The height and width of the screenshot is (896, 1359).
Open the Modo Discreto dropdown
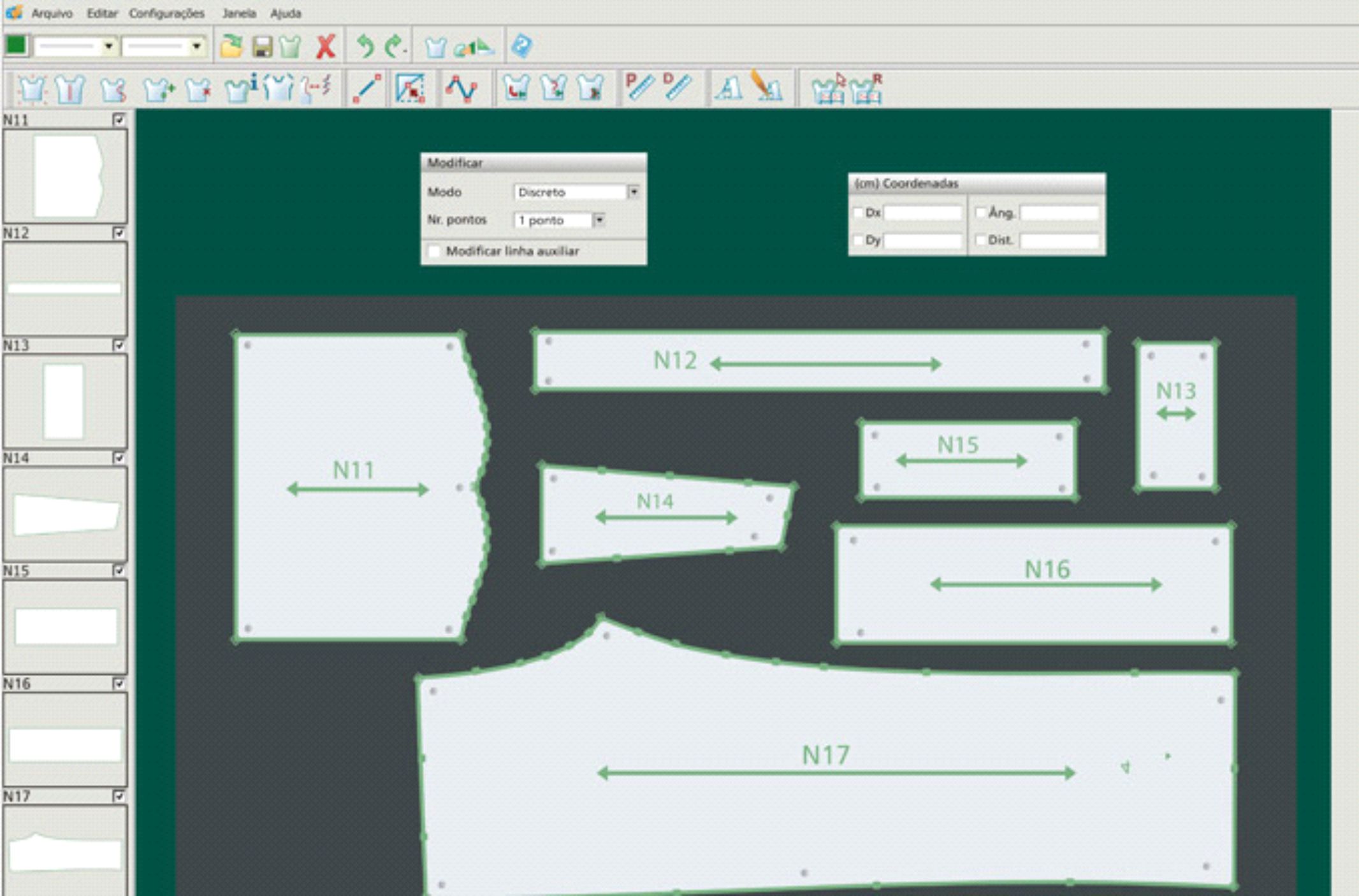(633, 192)
